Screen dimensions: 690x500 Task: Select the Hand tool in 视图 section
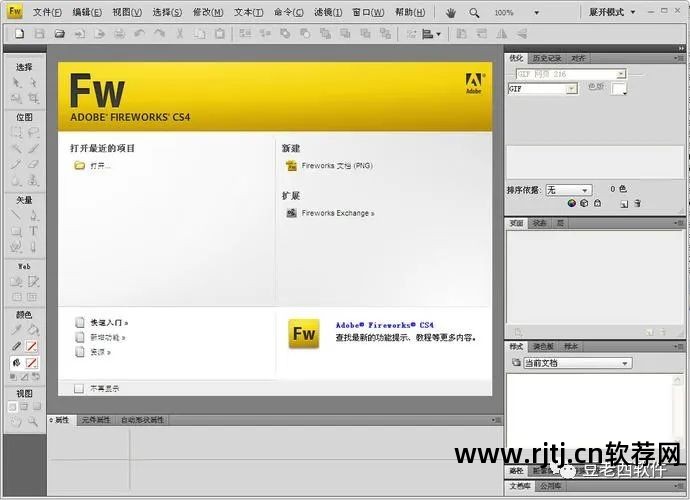16,422
